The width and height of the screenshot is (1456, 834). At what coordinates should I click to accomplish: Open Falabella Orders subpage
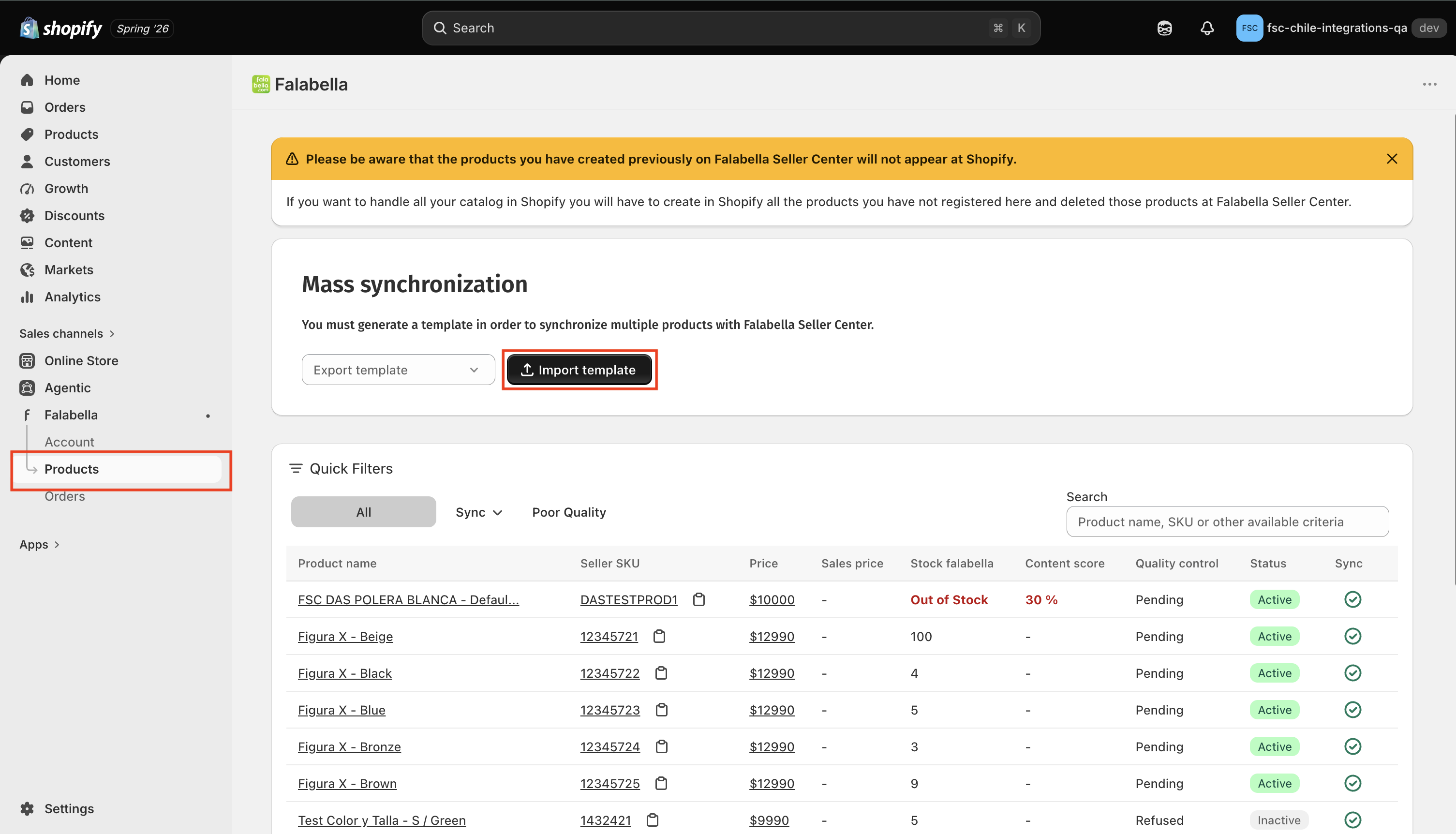65,496
